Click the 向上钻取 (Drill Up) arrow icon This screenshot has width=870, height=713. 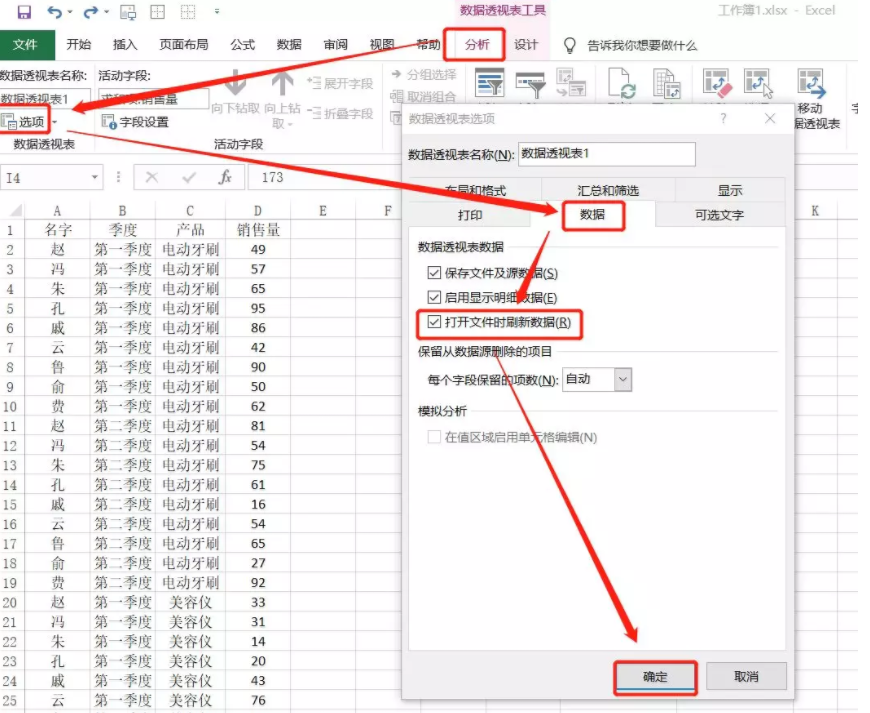(x=282, y=83)
